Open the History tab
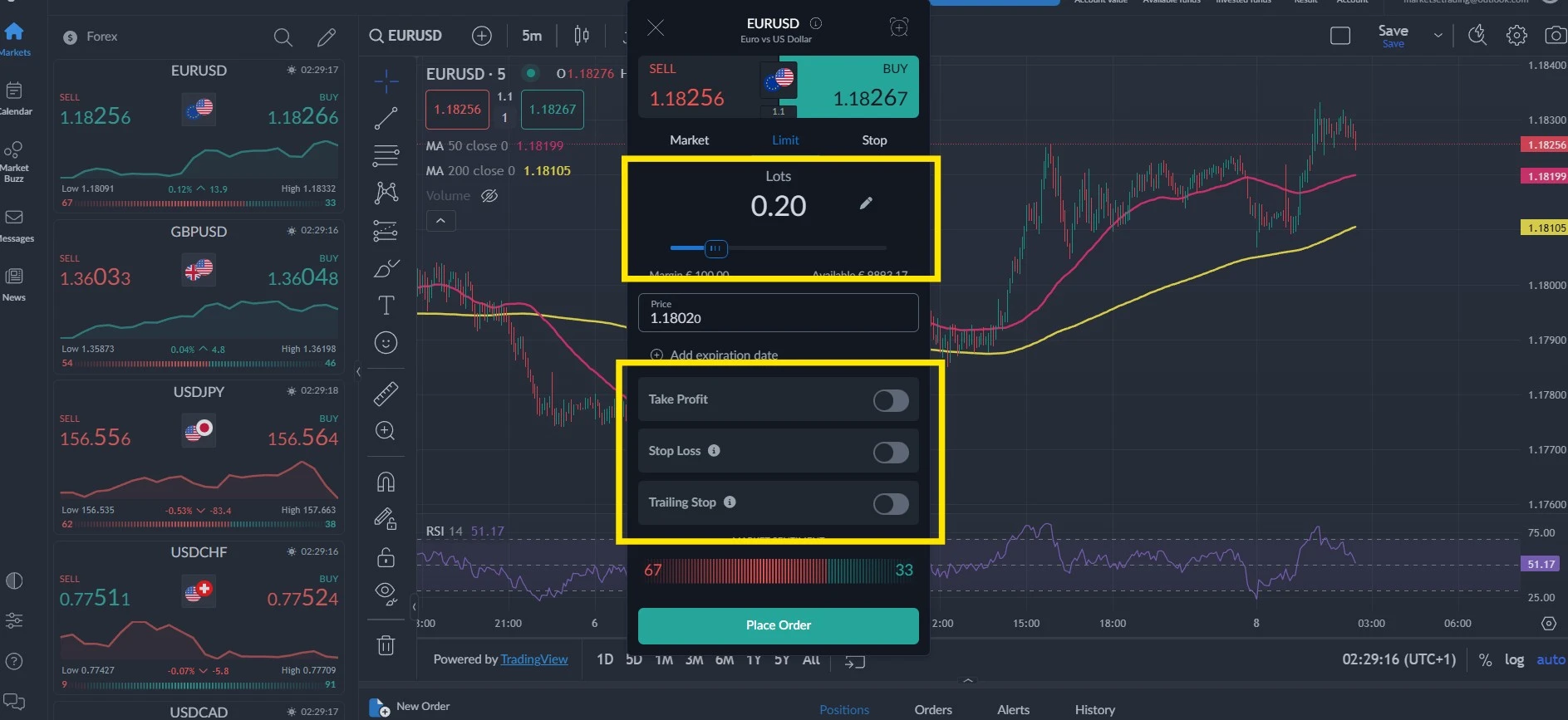This screenshot has width=1568, height=720. point(1095,710)
